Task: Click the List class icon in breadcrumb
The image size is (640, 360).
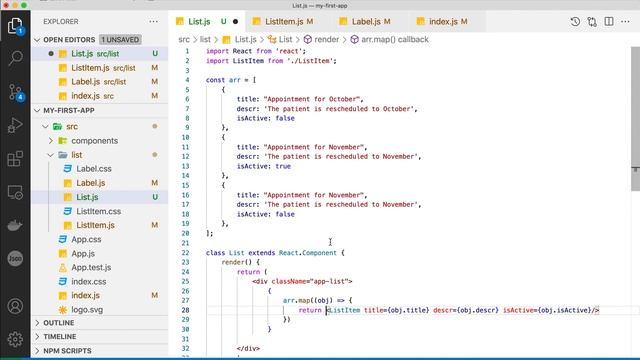Action: pos(272,40)
